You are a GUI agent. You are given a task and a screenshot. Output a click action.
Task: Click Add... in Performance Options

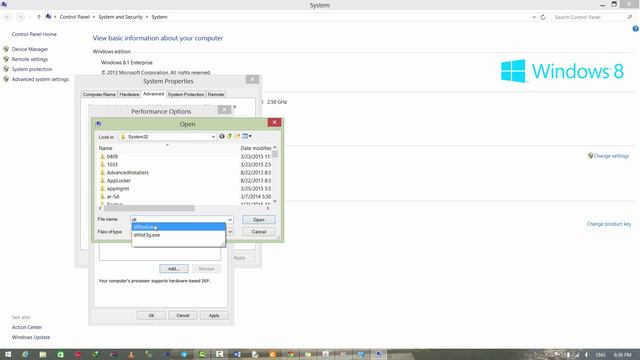174,269
